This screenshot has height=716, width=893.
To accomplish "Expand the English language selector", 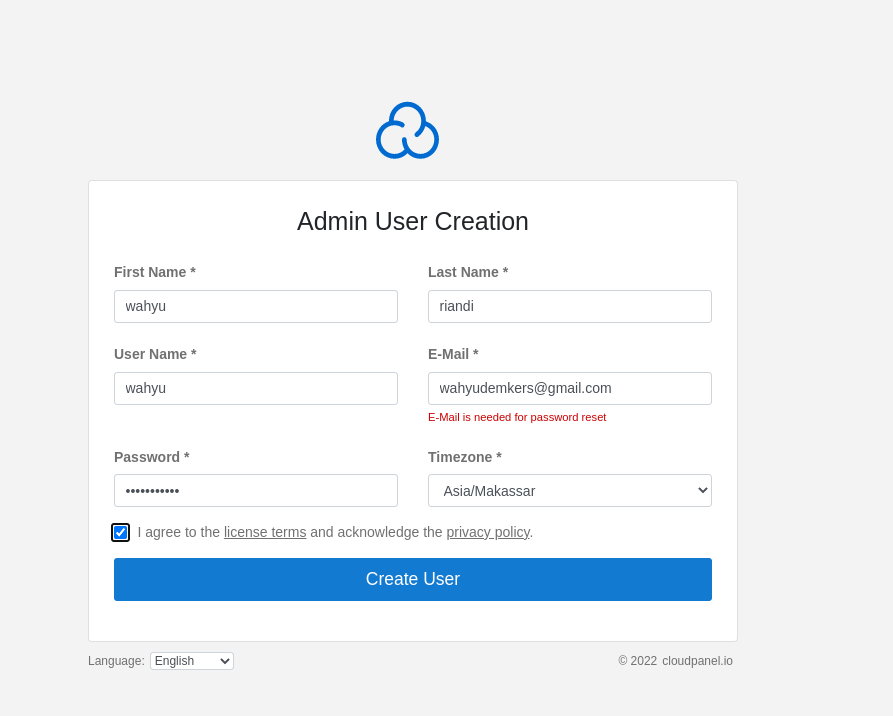I will click(x=191, y=661).
